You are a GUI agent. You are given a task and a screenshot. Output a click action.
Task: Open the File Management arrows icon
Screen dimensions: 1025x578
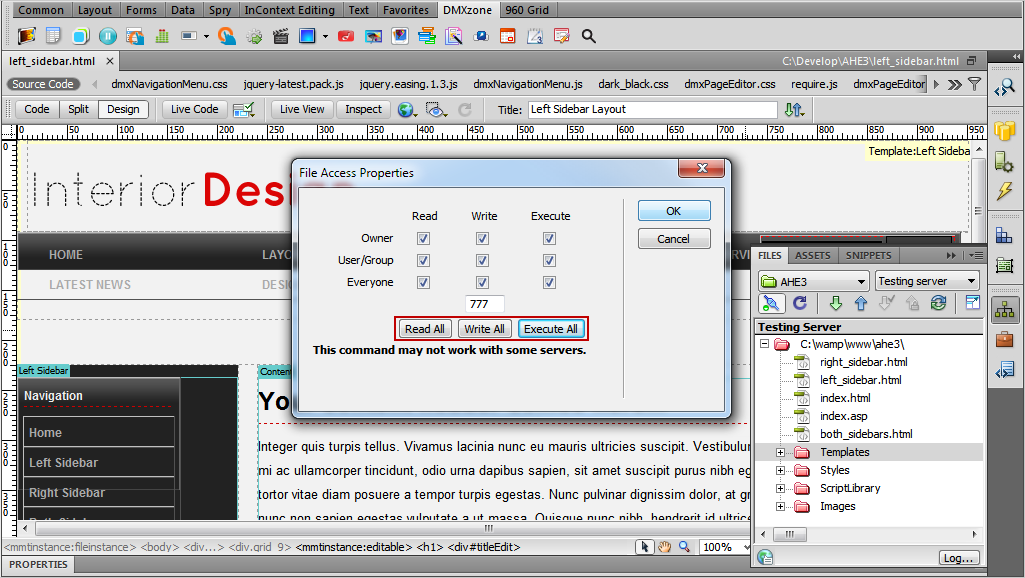[x=794, y=109]
